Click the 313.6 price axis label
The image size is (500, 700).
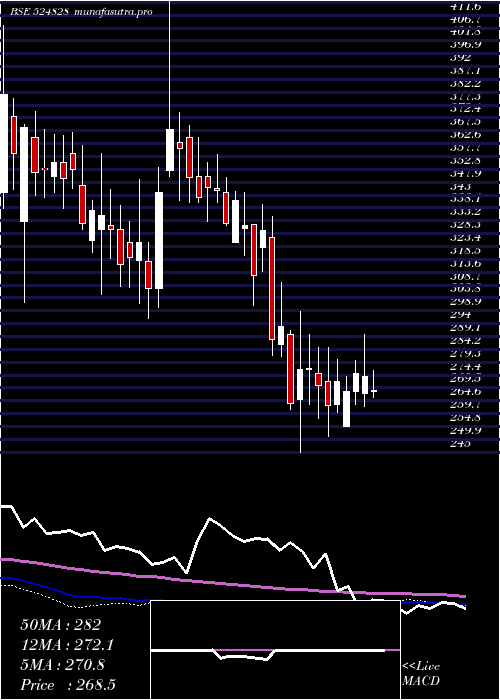[466, 264]
